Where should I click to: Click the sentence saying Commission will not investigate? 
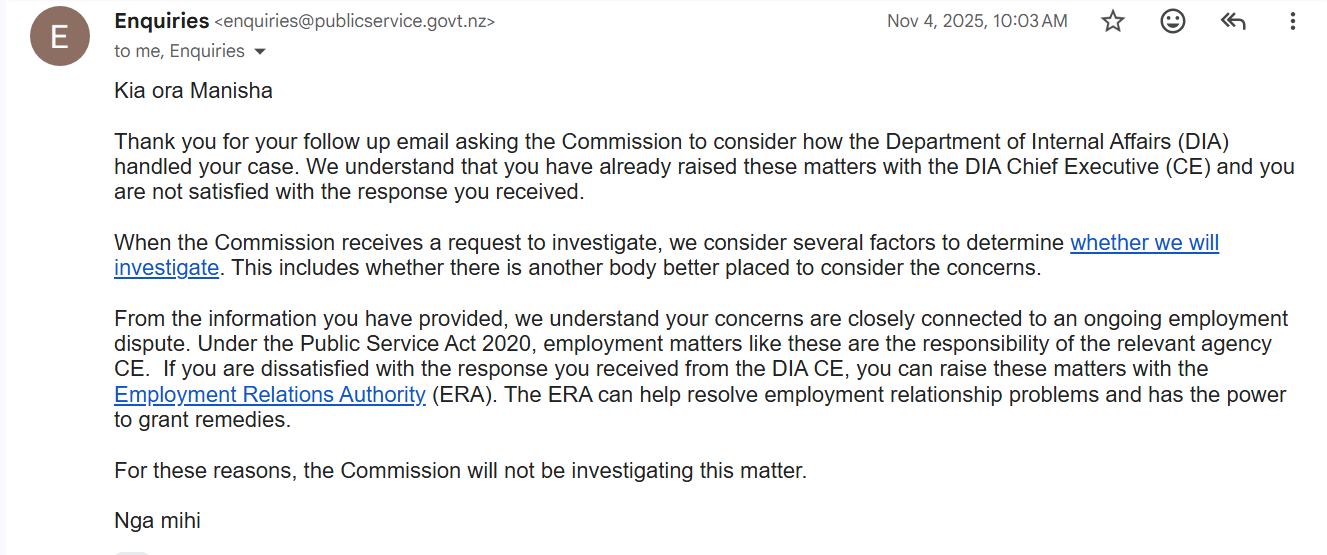[460, 470]
